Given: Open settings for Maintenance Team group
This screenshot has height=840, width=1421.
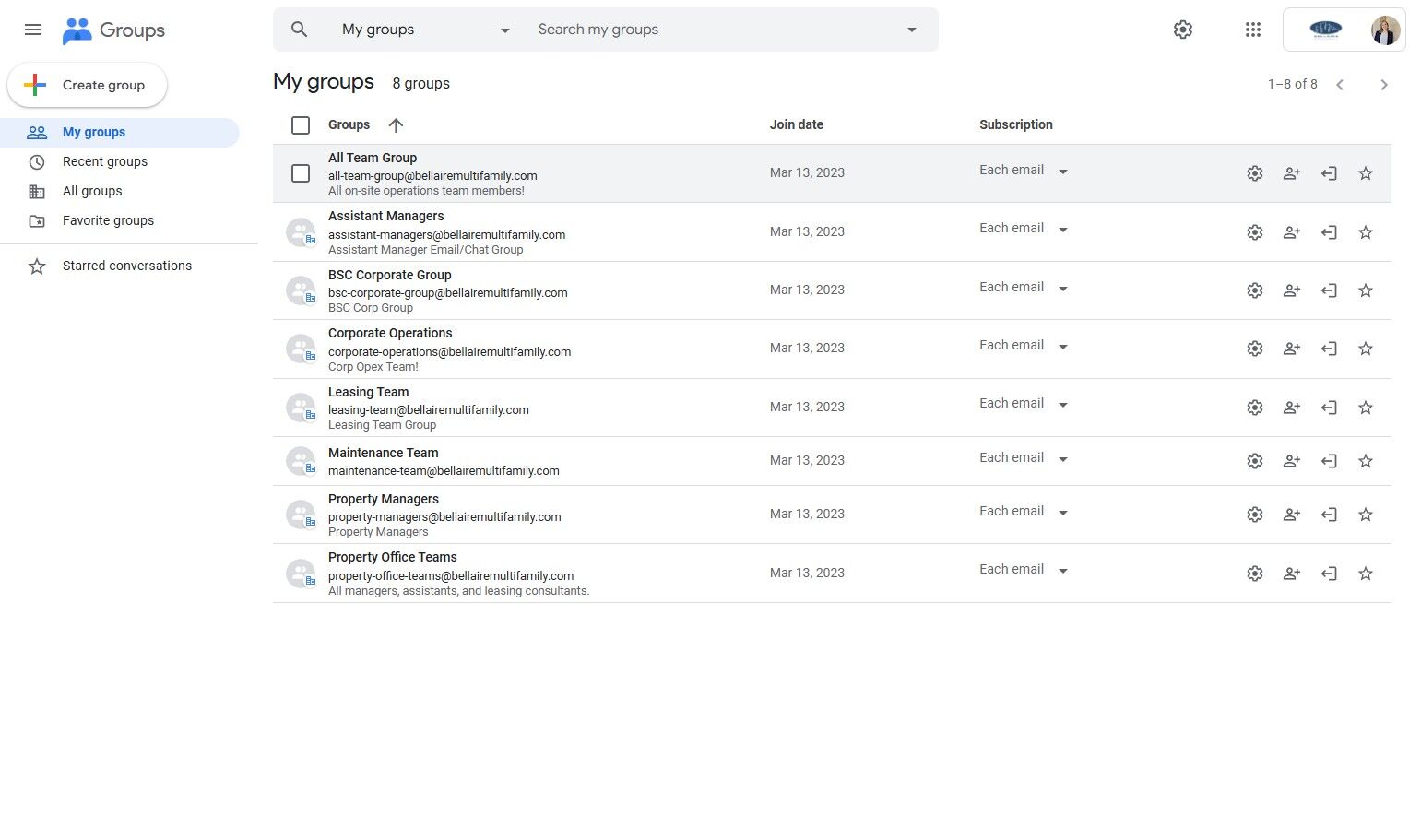Looking at the screenshot, I should pos(1254,461).
